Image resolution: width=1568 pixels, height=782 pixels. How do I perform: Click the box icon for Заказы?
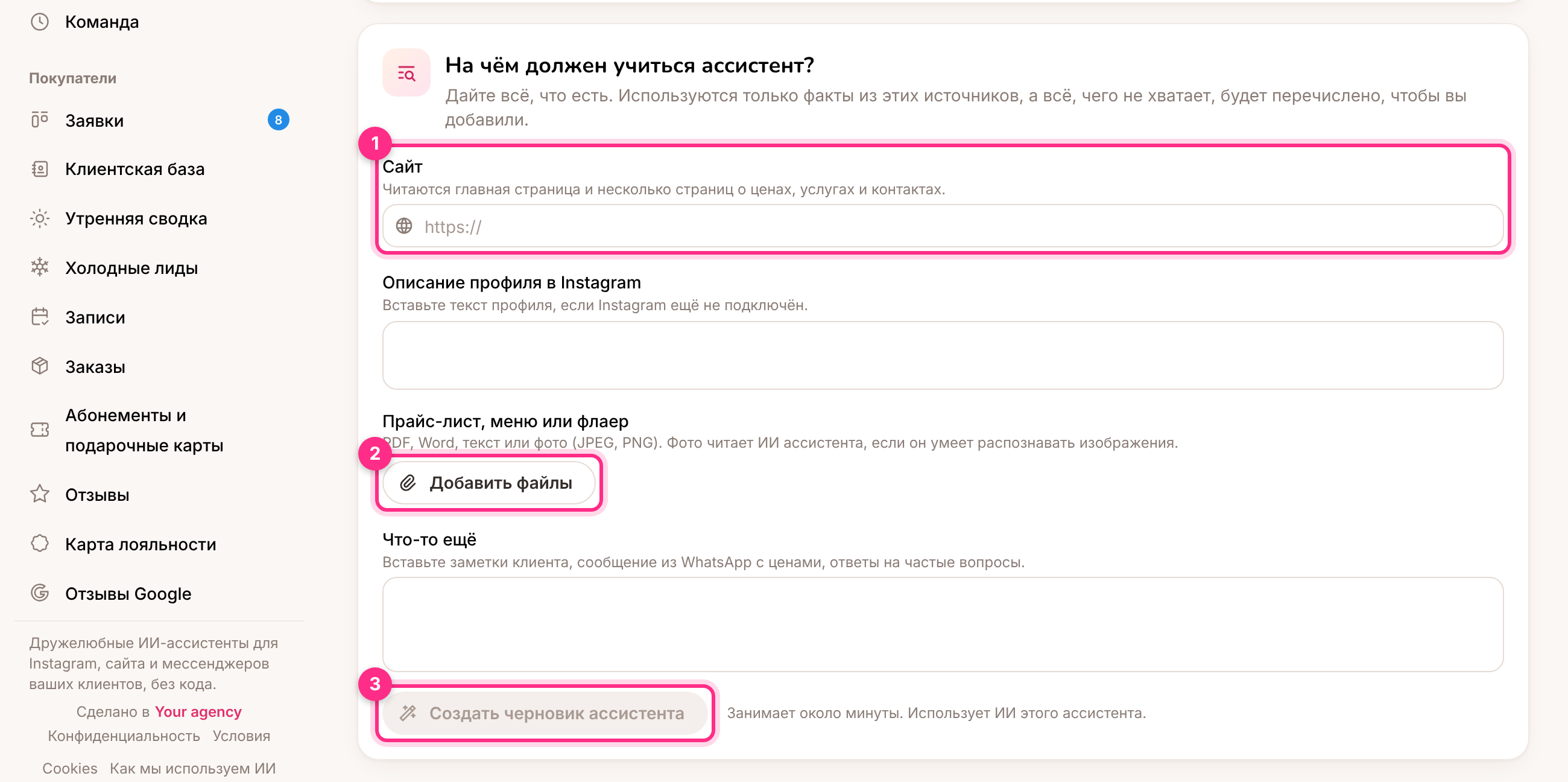40,366
